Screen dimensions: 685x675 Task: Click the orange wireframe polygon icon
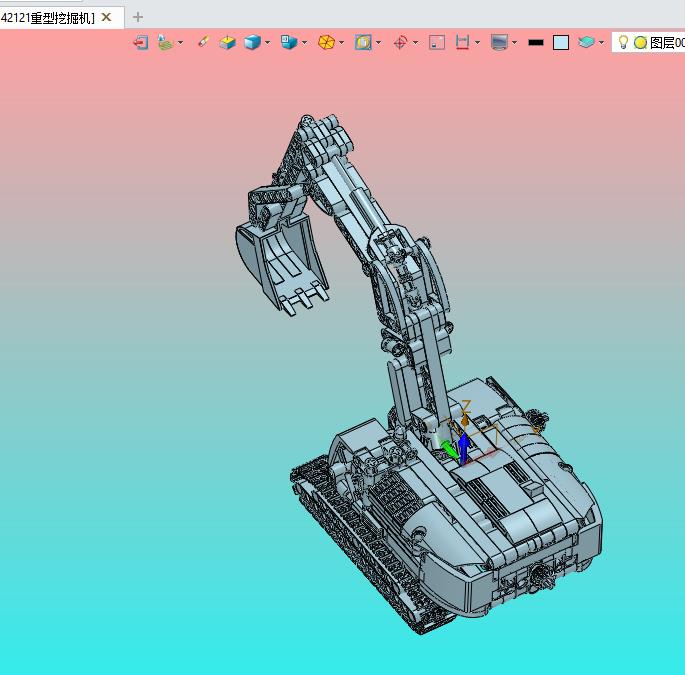(x=326, y=43)
